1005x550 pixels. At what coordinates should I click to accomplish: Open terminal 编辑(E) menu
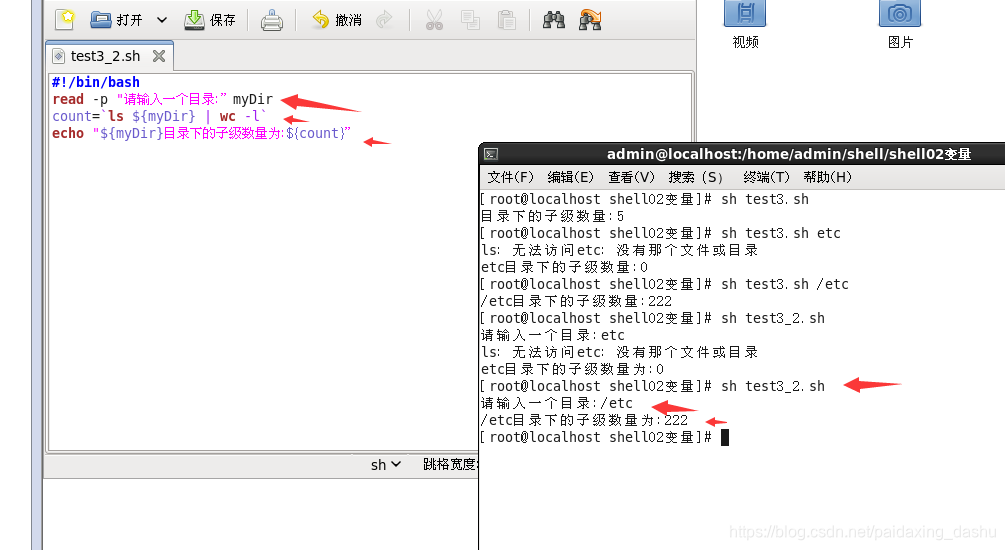click(570, 177)
